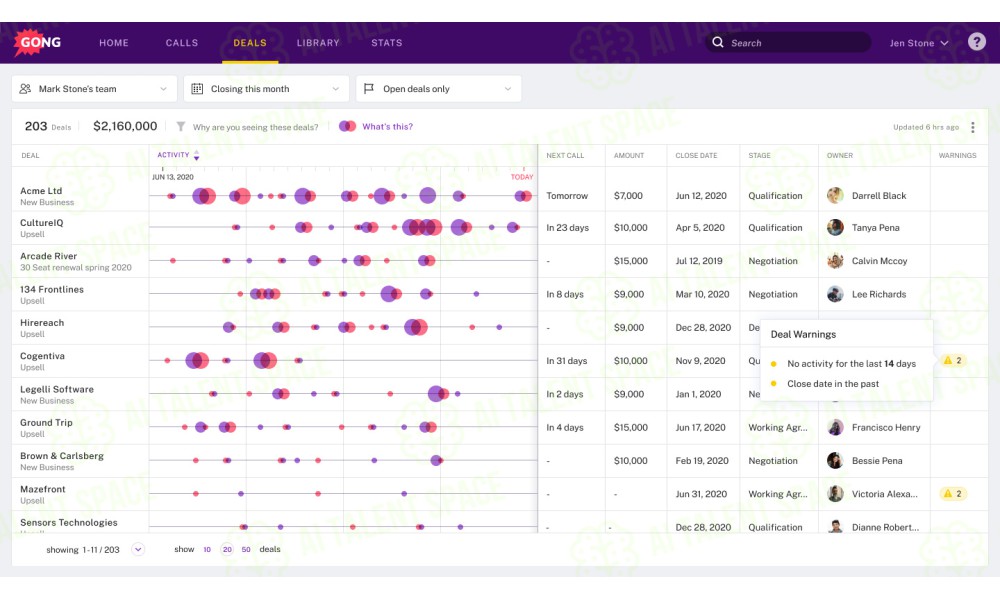Click the Stage column header

point(759,156)
